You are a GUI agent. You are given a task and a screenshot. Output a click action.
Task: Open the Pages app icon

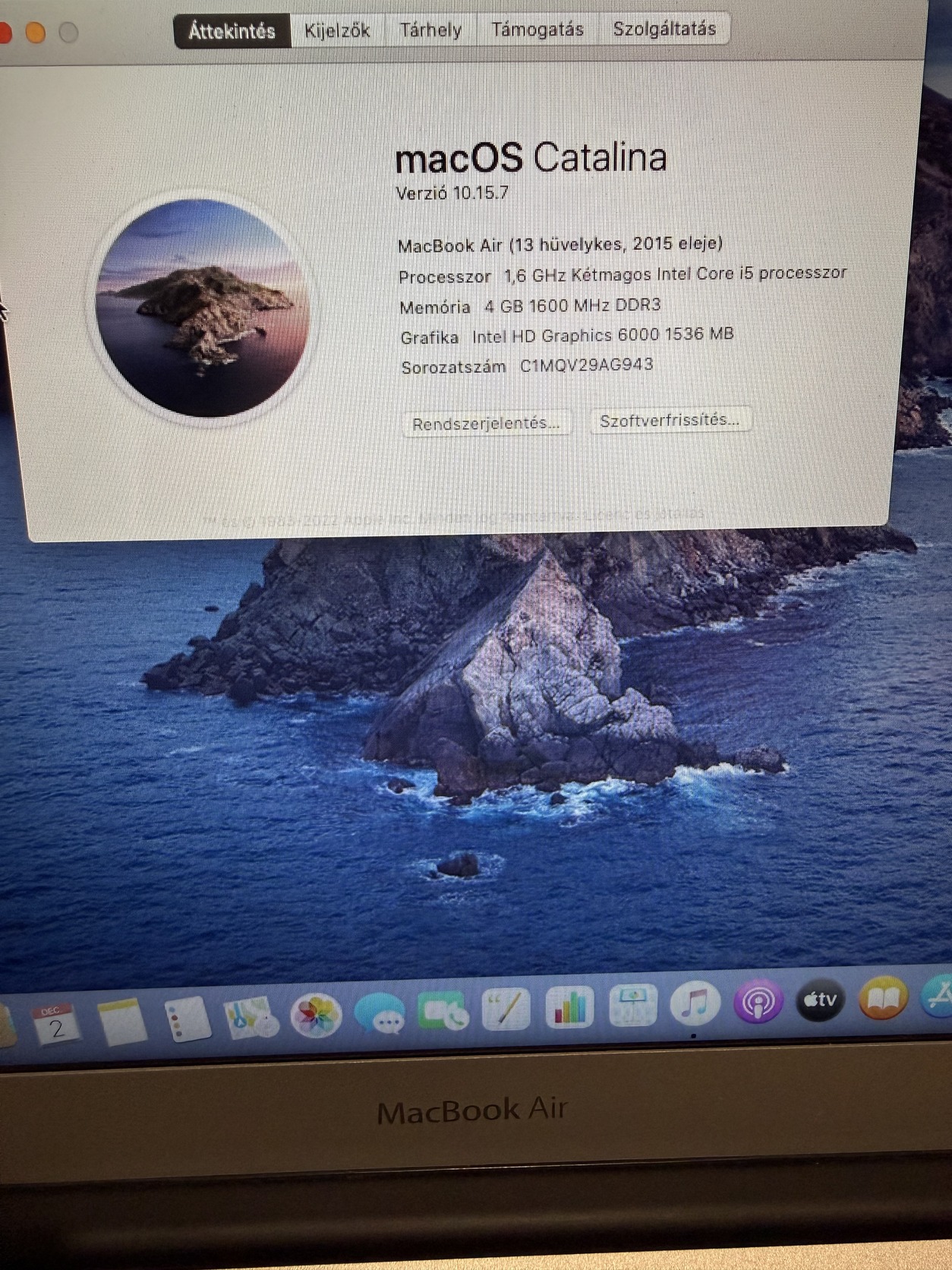tap(506, 1009)
